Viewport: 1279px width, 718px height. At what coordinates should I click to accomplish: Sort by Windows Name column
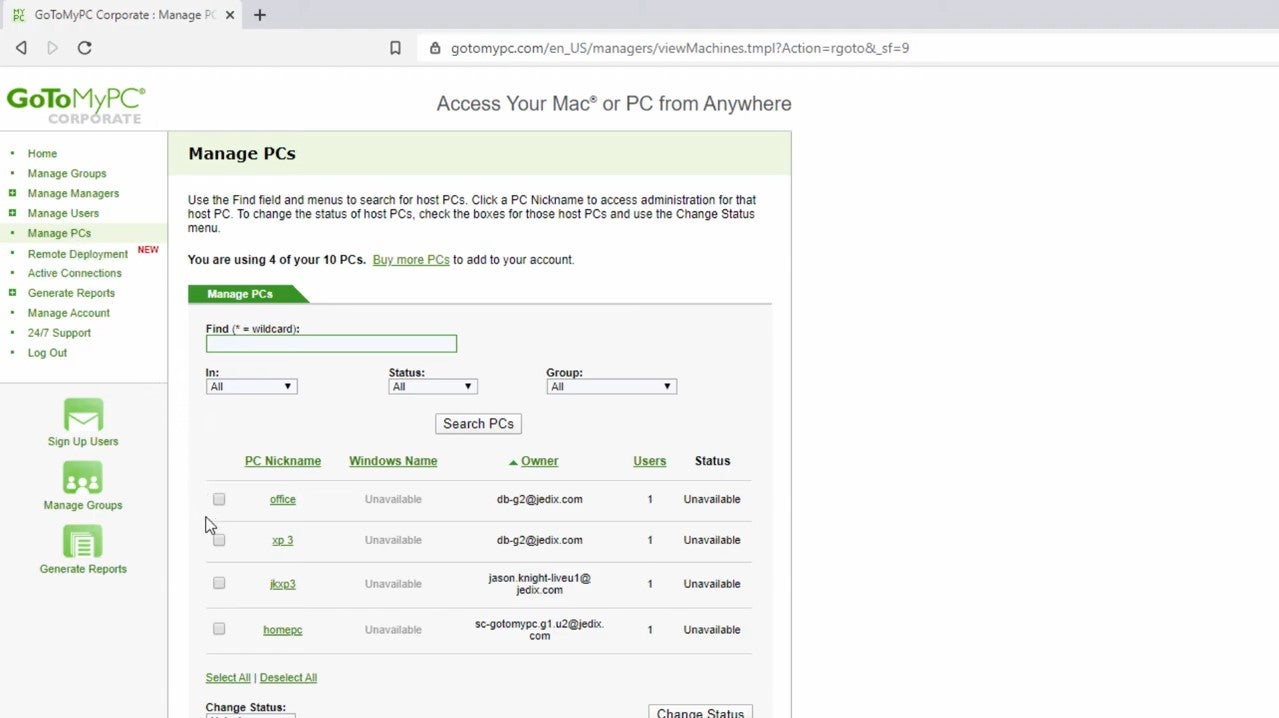pyautogui.click(x=393, y=461)
